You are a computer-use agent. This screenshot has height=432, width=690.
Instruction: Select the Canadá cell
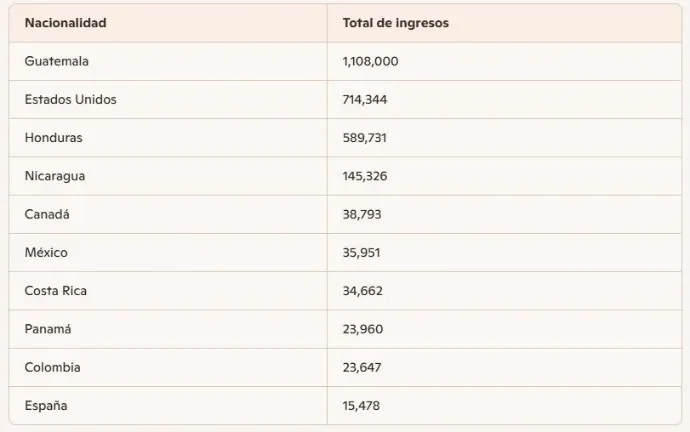click(x=47, y=214)
